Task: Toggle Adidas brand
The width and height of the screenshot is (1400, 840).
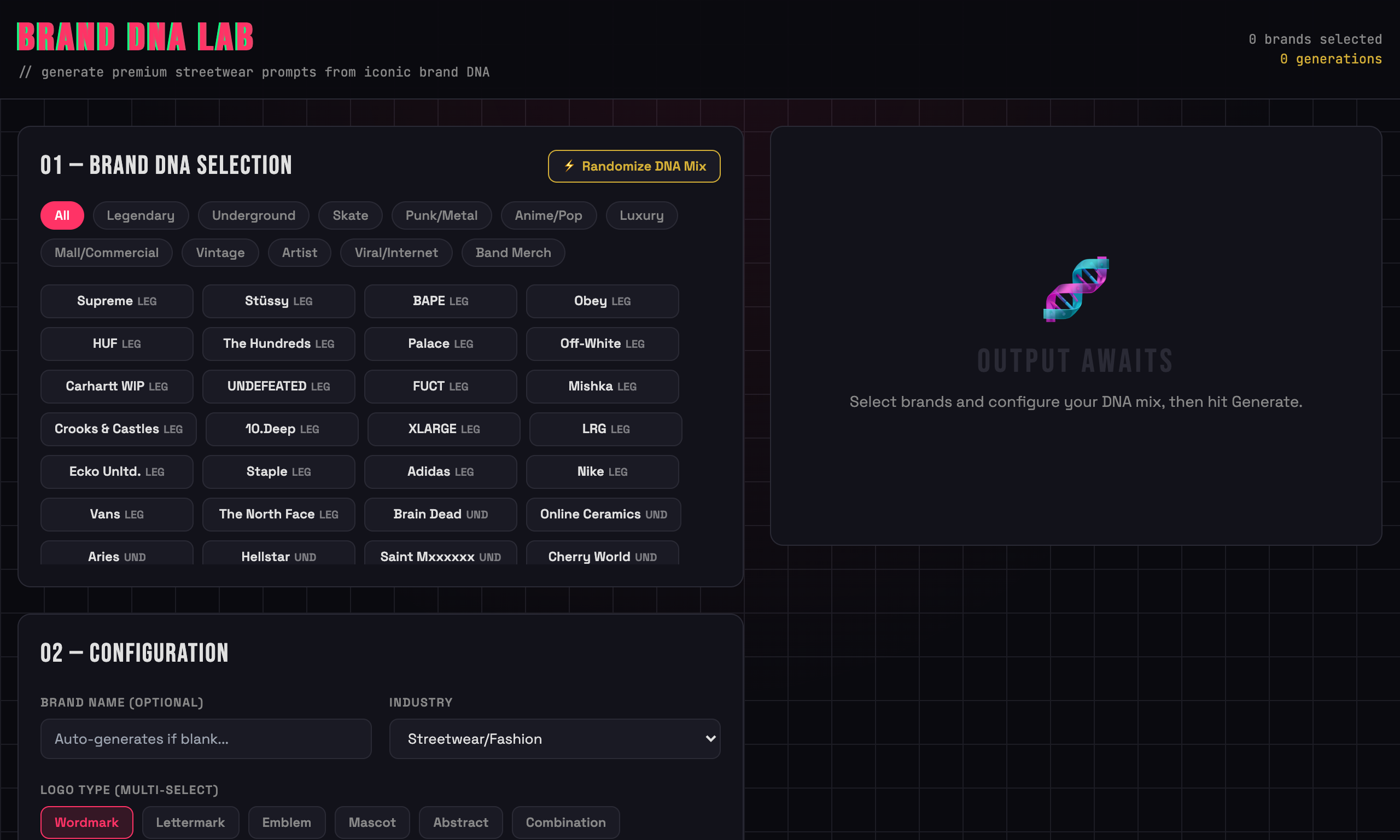Action: (x=441, y=472)
